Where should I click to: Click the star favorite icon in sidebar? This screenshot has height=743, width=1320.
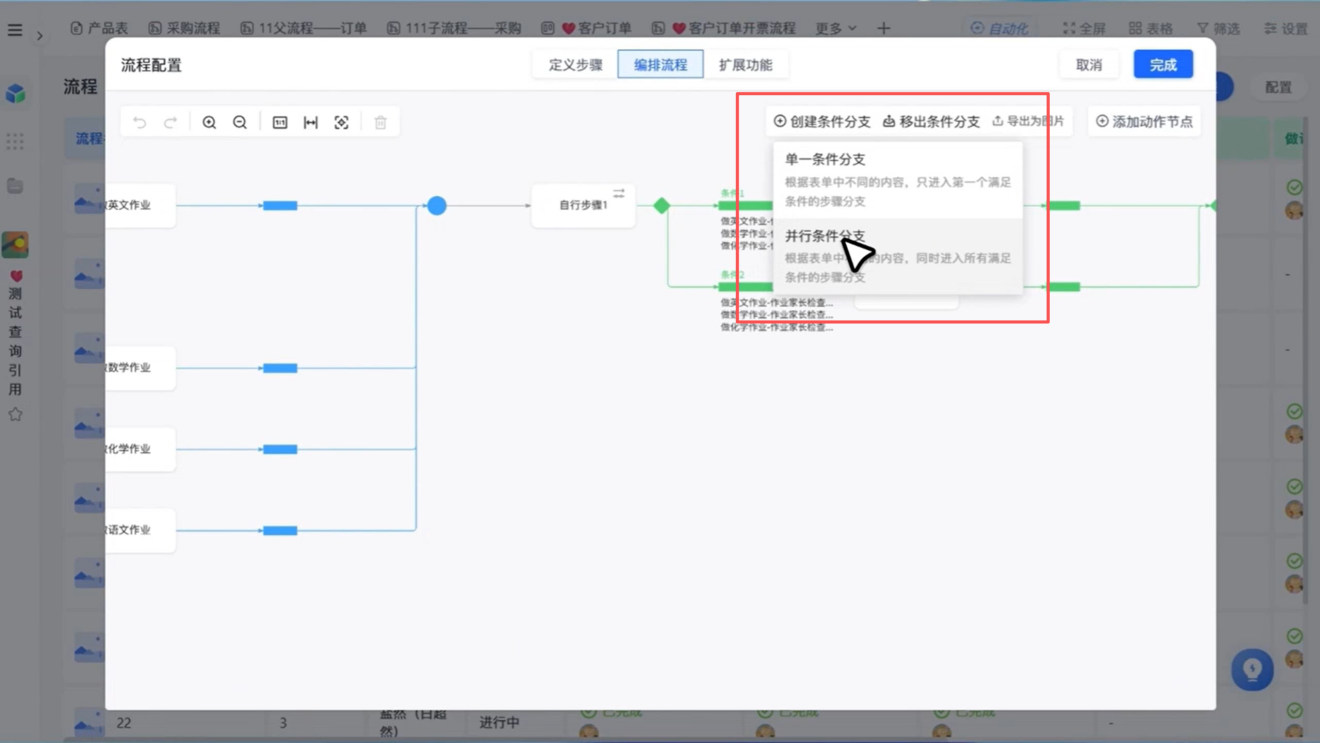(x=15, y=414)
